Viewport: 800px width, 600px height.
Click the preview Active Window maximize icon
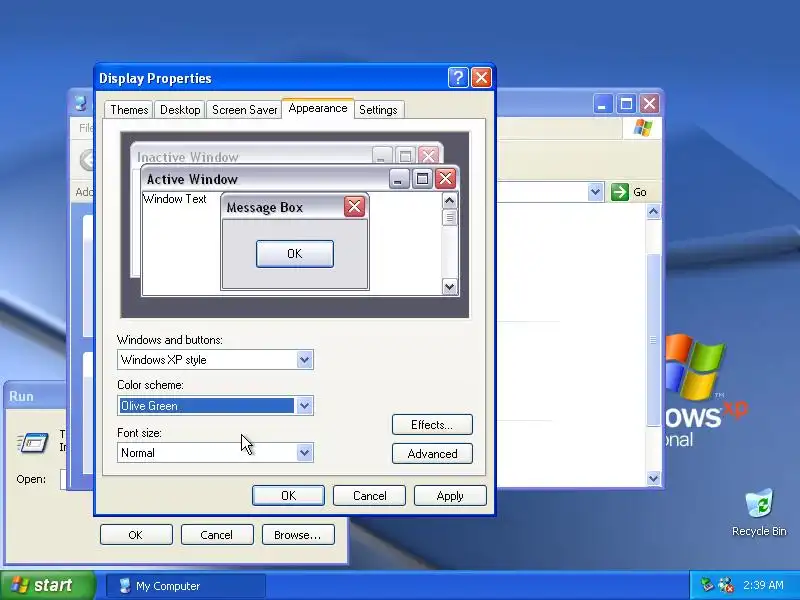coord(422,179)
